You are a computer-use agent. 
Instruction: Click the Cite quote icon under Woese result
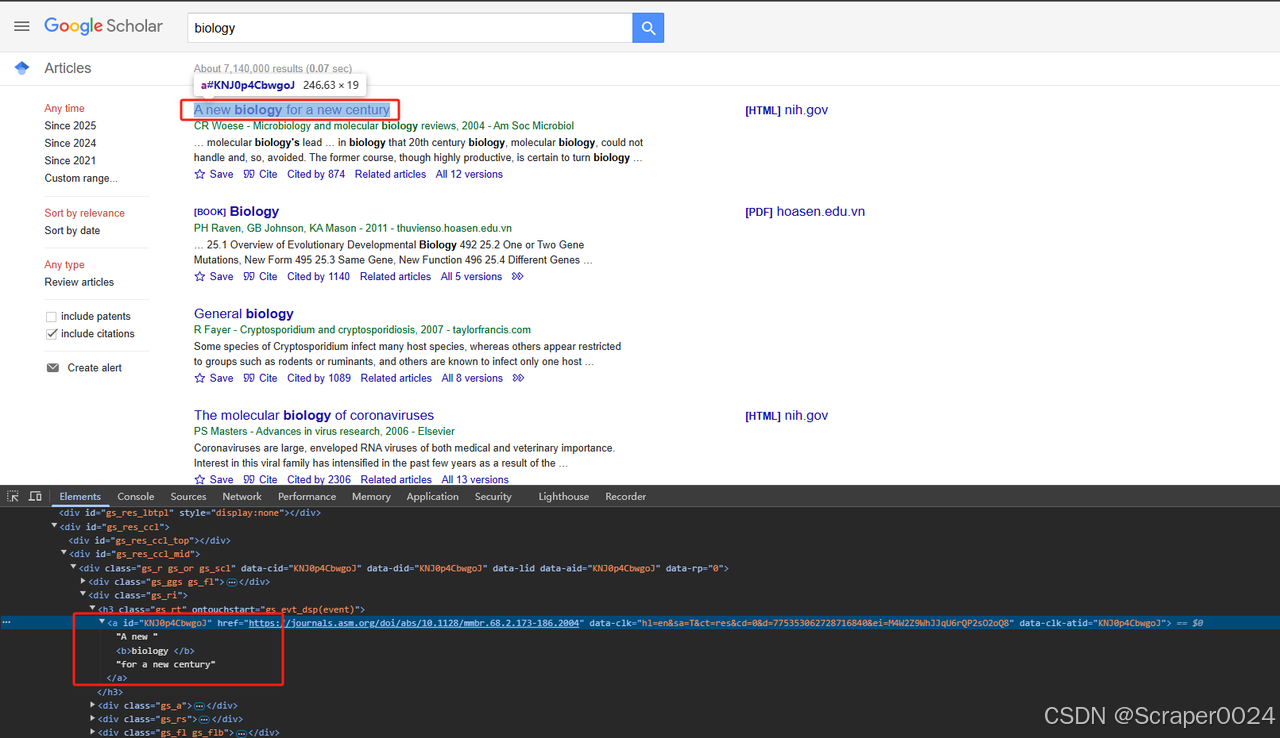[249, 174]
